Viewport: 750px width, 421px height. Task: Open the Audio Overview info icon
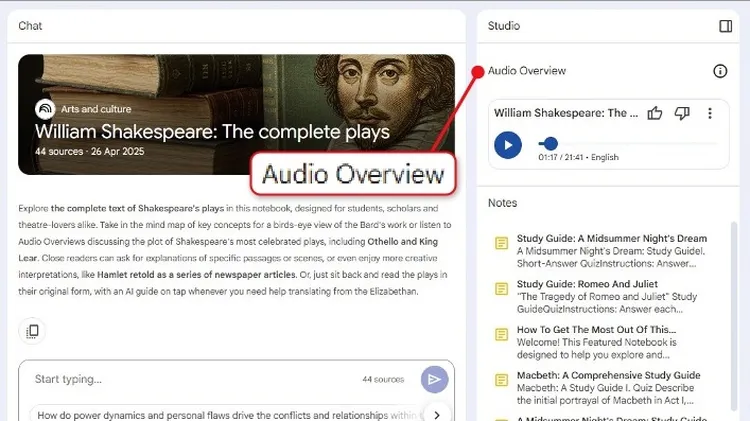(x=720, y=71)
